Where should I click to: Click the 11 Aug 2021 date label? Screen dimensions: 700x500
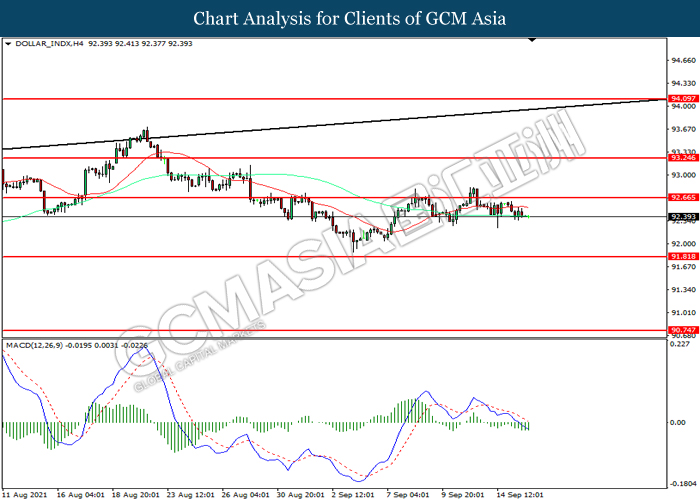(27, 495)
